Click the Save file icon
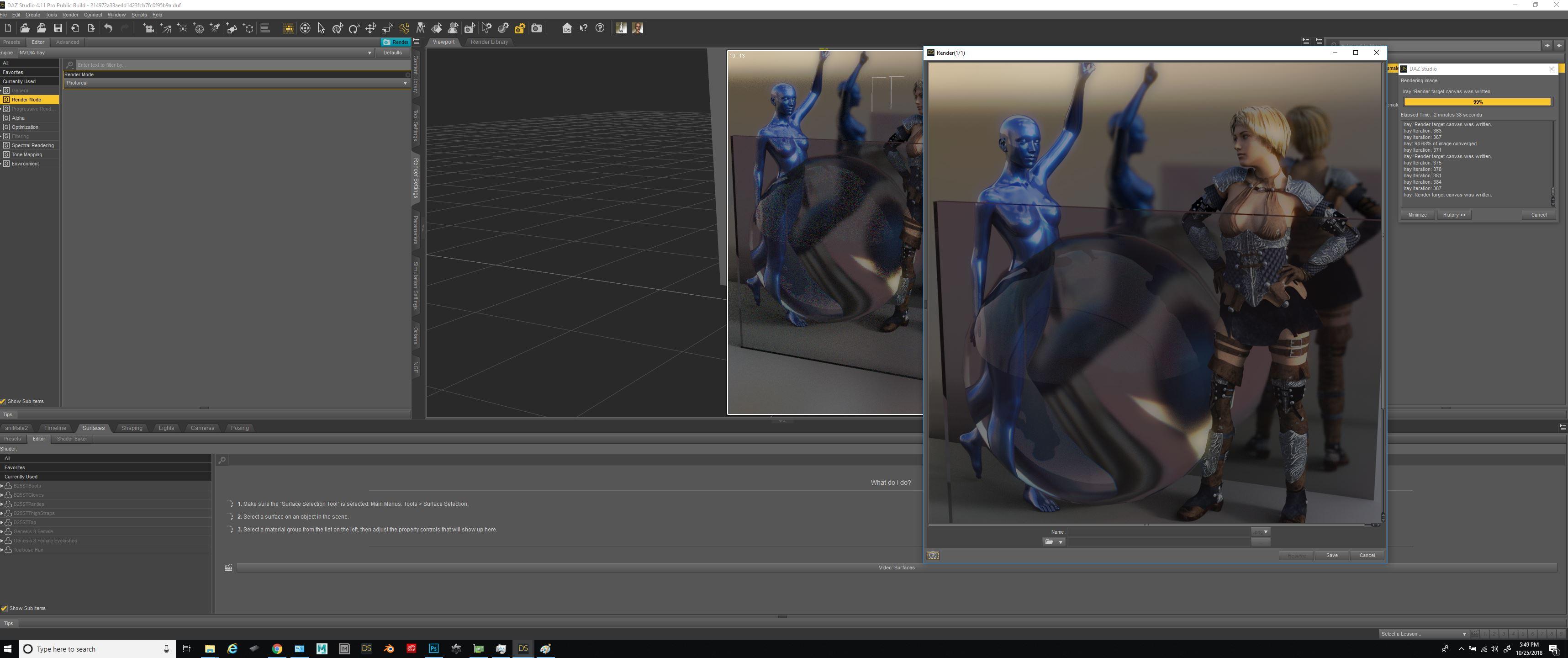The height and width of the screenshot is (658, 1568). (x=58, y=28)
